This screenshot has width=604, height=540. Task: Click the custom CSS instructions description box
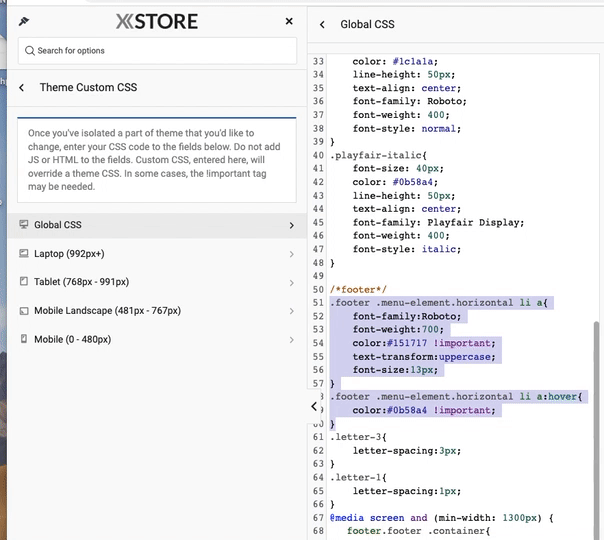[157, 160]
